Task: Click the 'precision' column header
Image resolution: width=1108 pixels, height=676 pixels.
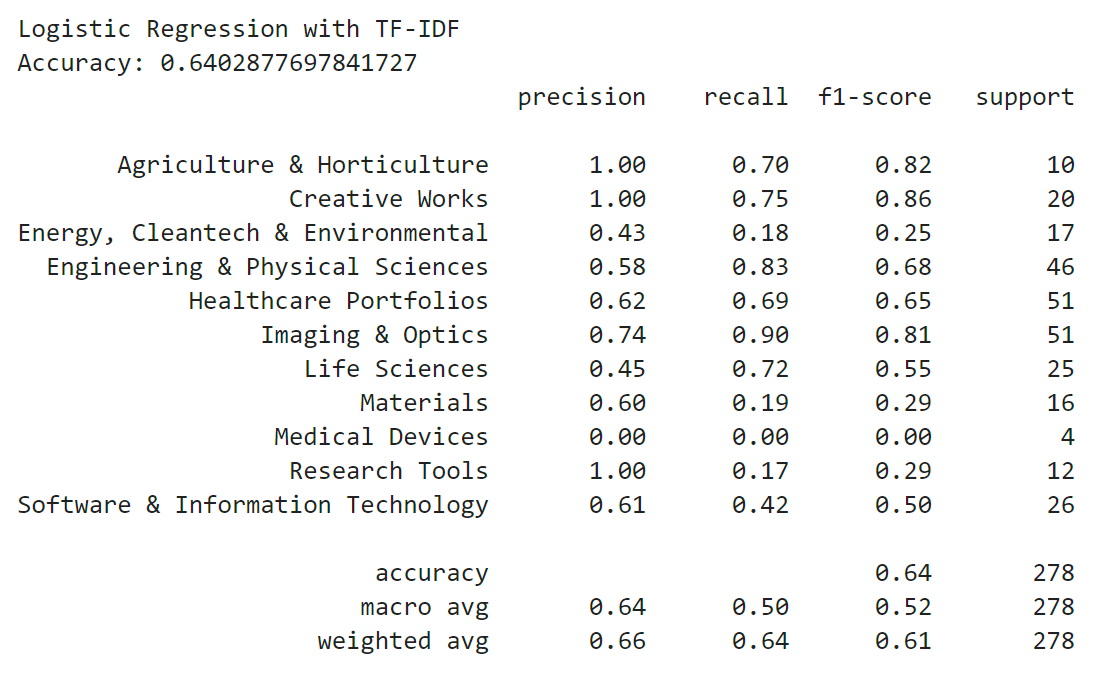Action: click(x=581, y=97)
